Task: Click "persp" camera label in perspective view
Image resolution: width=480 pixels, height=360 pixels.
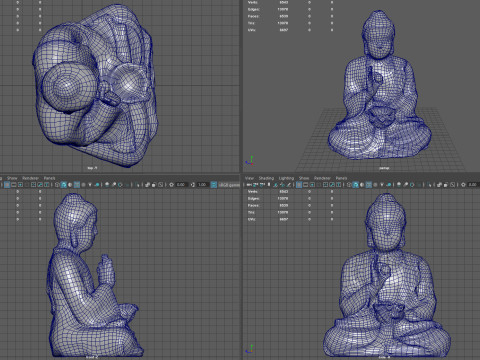Action: (x=384, y=168)
